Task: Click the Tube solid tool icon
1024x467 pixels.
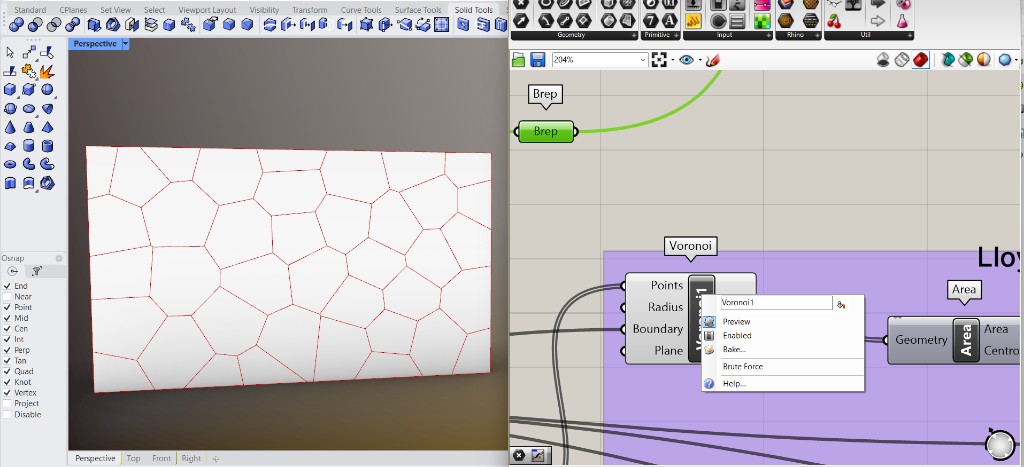Action: pyautogui.click(x=47, y=145)
